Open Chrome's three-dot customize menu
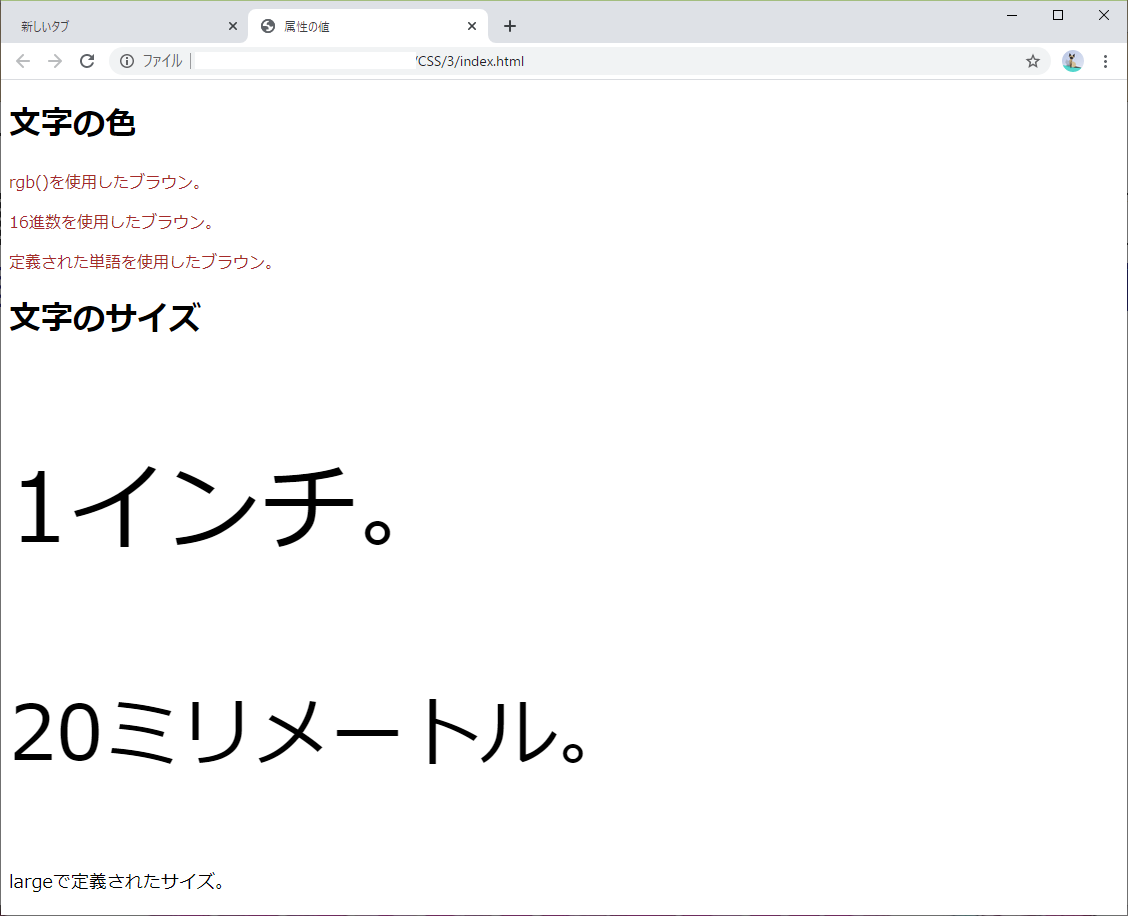 [1106, 61]
